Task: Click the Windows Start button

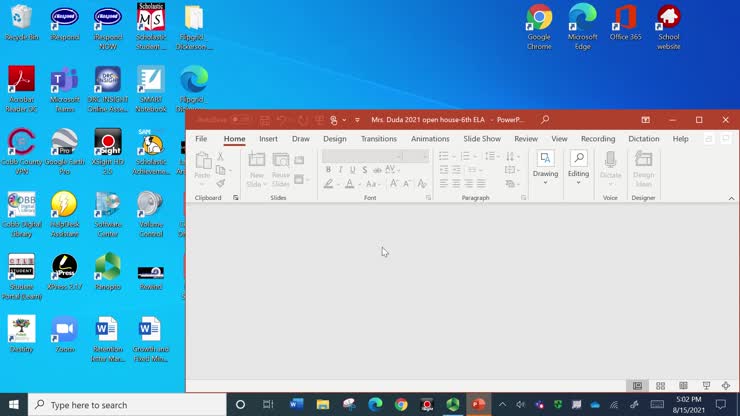Action: [x=14, y=405]
